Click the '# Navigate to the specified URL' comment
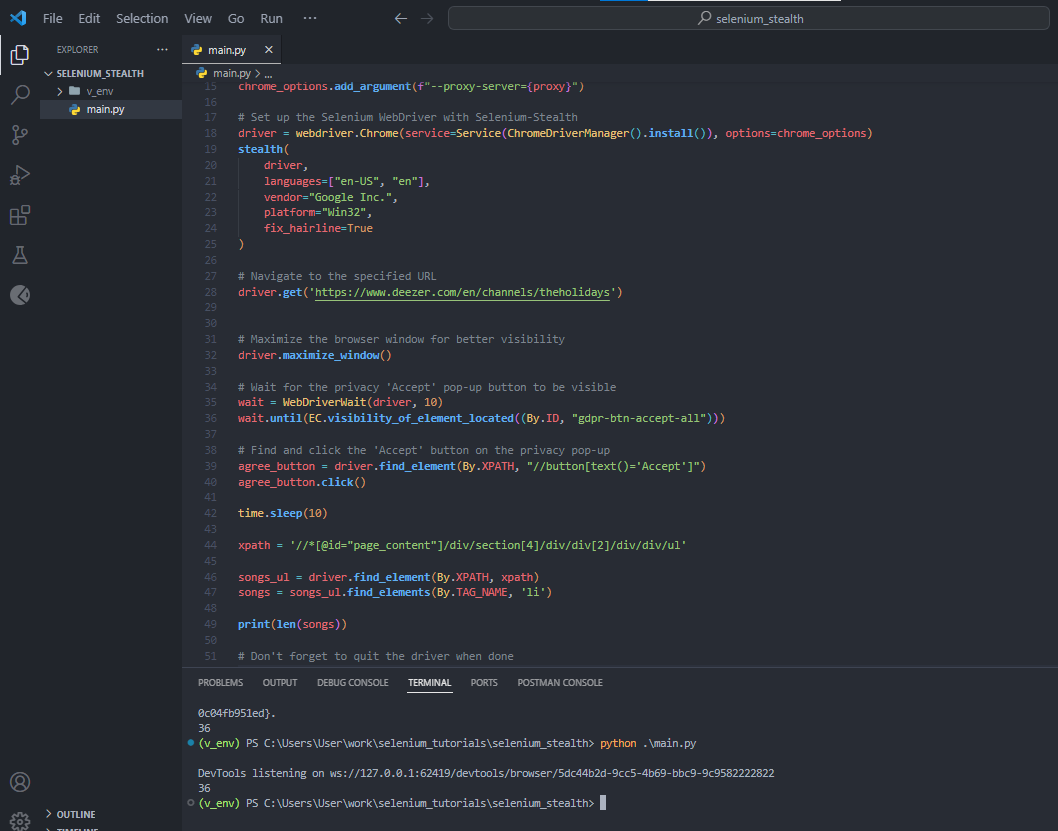The width and height of the screenshot is (1058, 831). 337,276
